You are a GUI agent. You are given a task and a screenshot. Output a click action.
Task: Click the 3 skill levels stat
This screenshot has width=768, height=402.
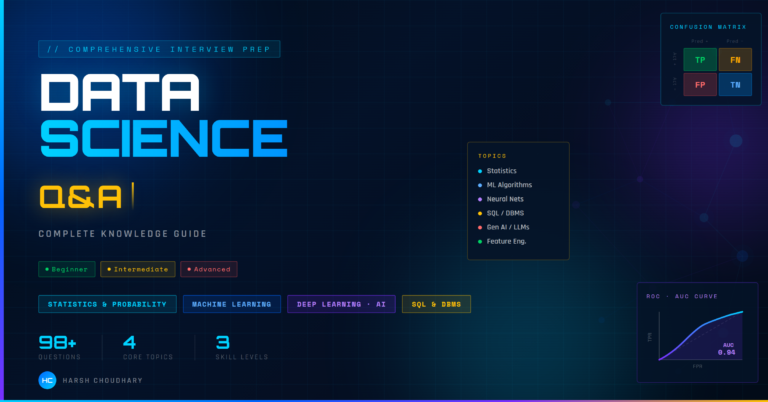click(241, 348)
